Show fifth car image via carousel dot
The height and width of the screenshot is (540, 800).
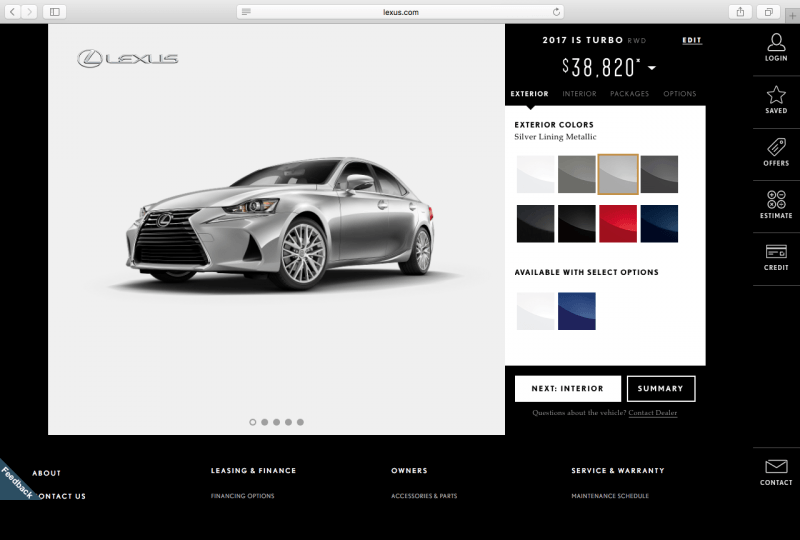[x=301, y=422]
